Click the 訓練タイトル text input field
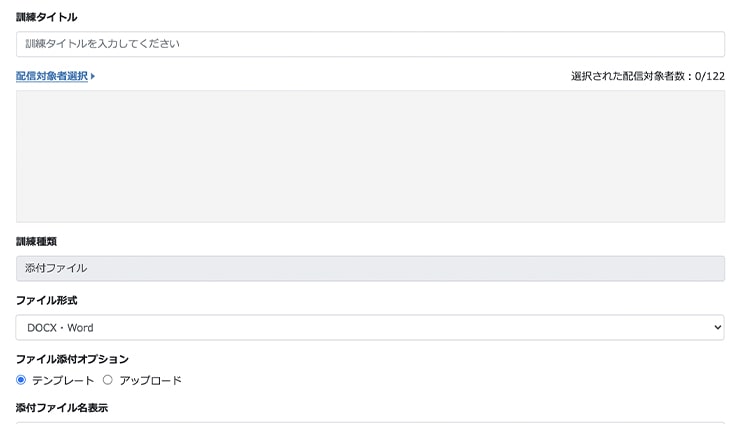The image size is (740, 424). [370, 44]
